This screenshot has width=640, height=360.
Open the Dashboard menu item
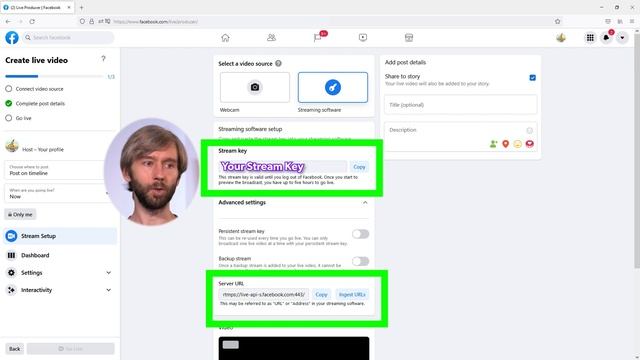(x=60, y=255)
